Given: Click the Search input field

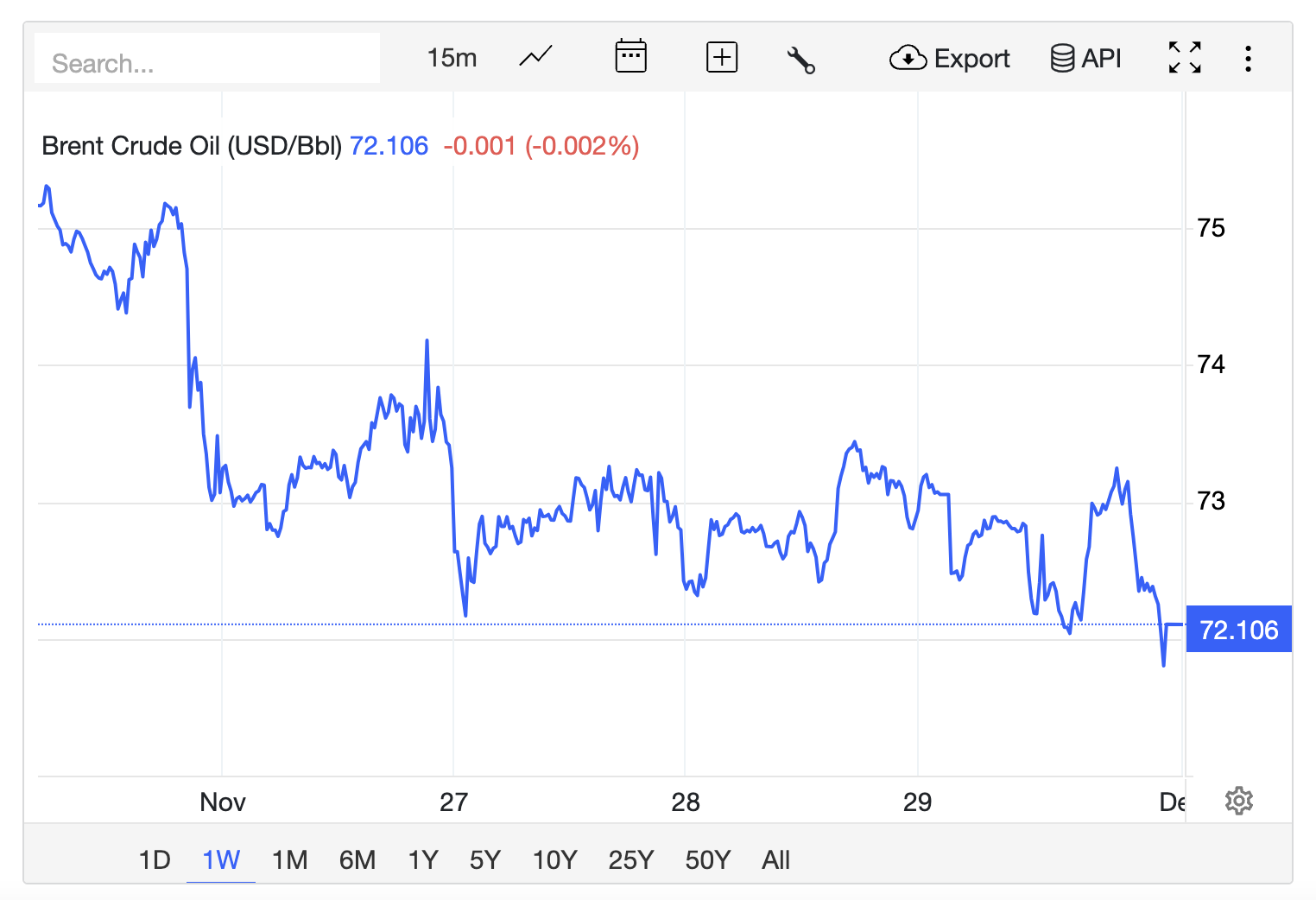Looking at the screenshot, I should click(207, 59).
